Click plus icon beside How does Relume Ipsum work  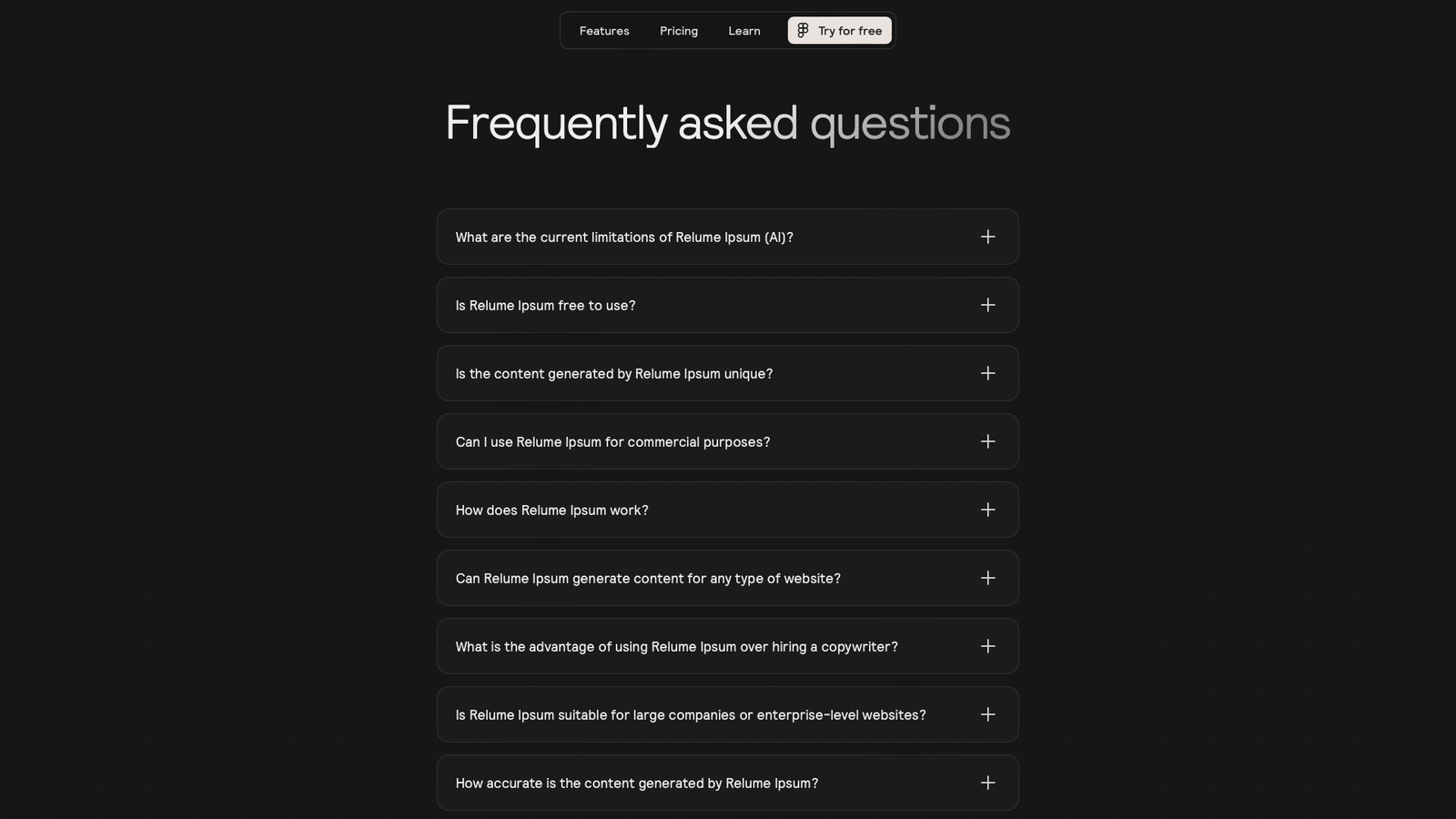click(987, 510)
